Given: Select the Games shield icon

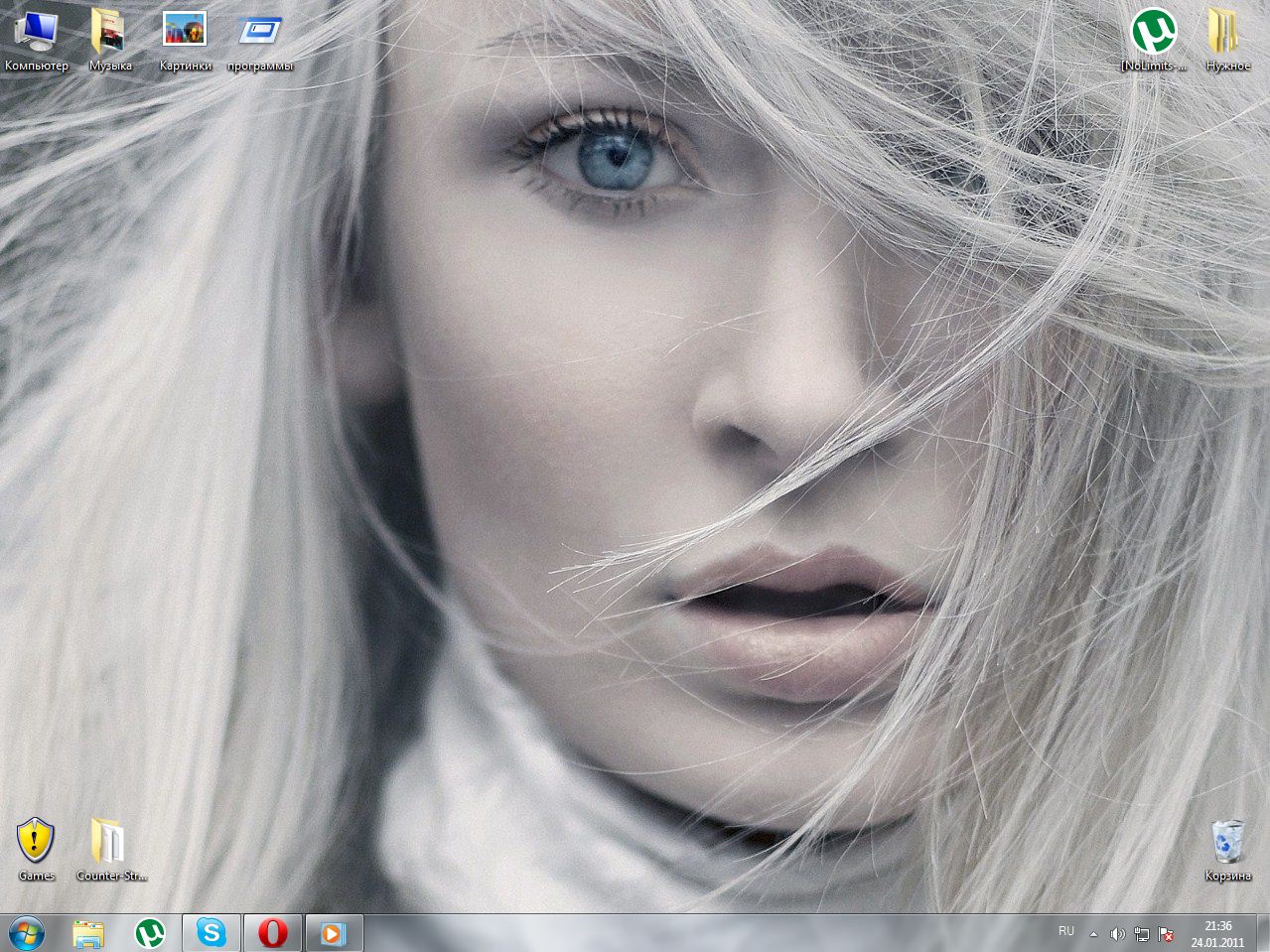Looking at the screenshot, I should pyautogui.click(x=36, y=844).
